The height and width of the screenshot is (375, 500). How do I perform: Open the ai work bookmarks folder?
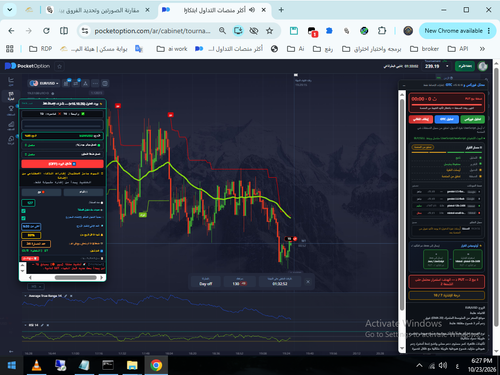coord(172,49)
